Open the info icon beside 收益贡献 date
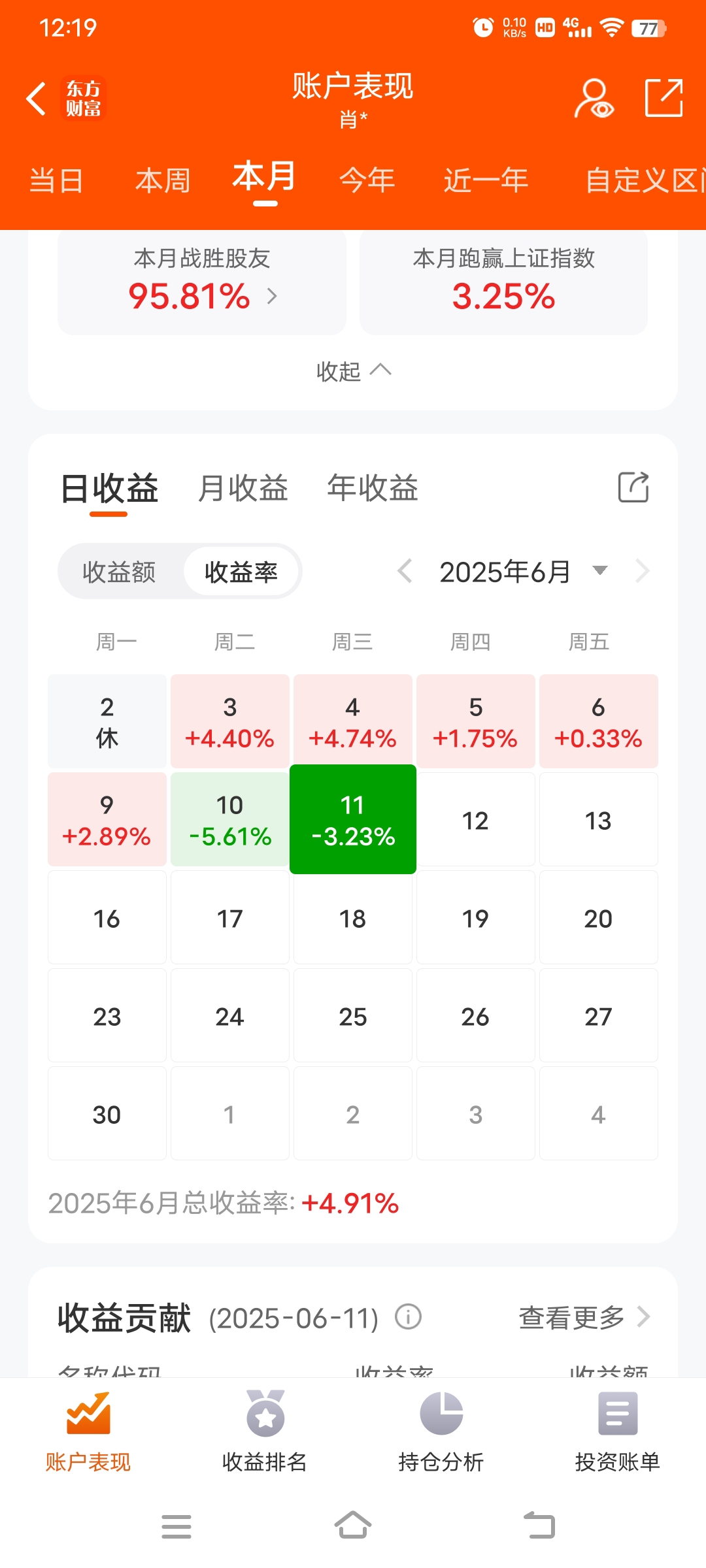 [409, 1316]
